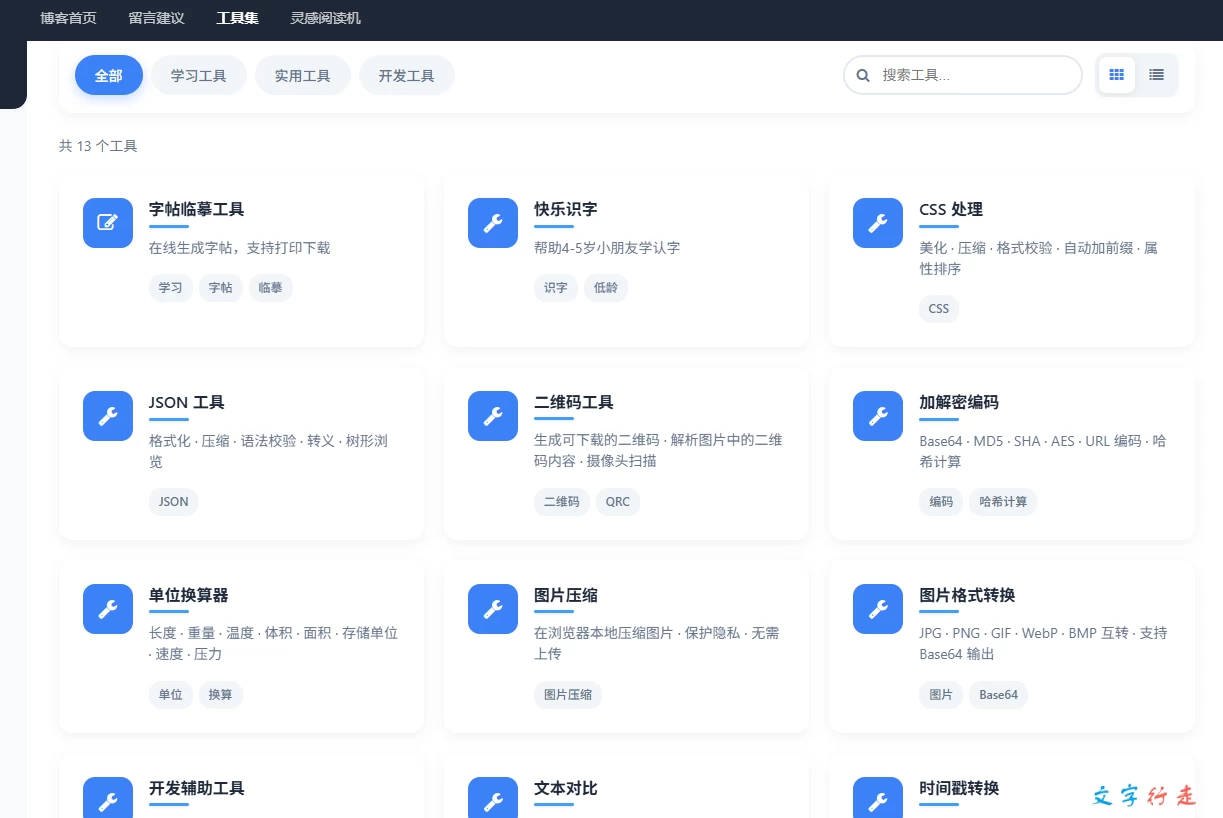Click description starting 在浏览器本地压缩图片

coord(657,644)
